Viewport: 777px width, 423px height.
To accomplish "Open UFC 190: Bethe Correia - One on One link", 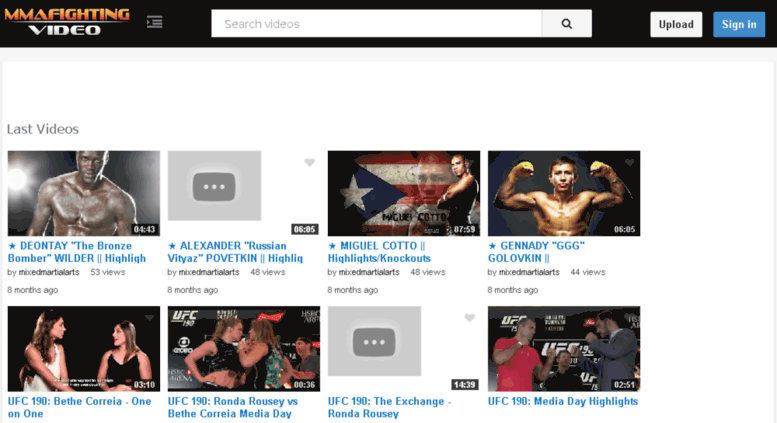I will [x=79, y=407].
